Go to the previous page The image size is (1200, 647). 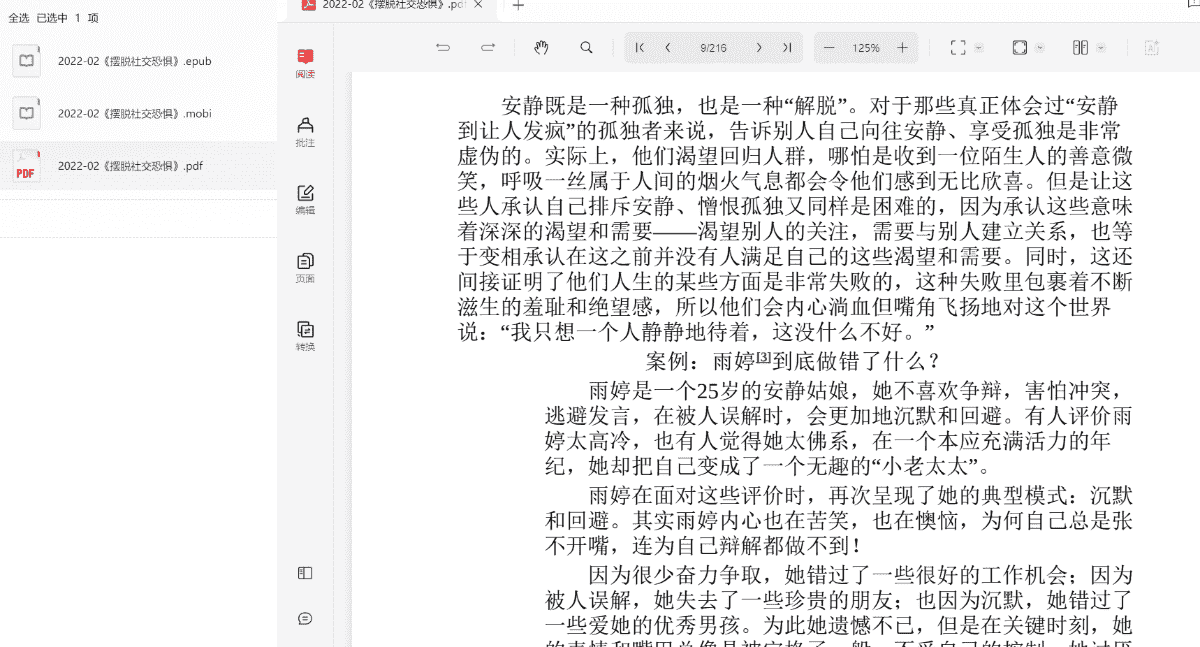(x=668, y=48)
